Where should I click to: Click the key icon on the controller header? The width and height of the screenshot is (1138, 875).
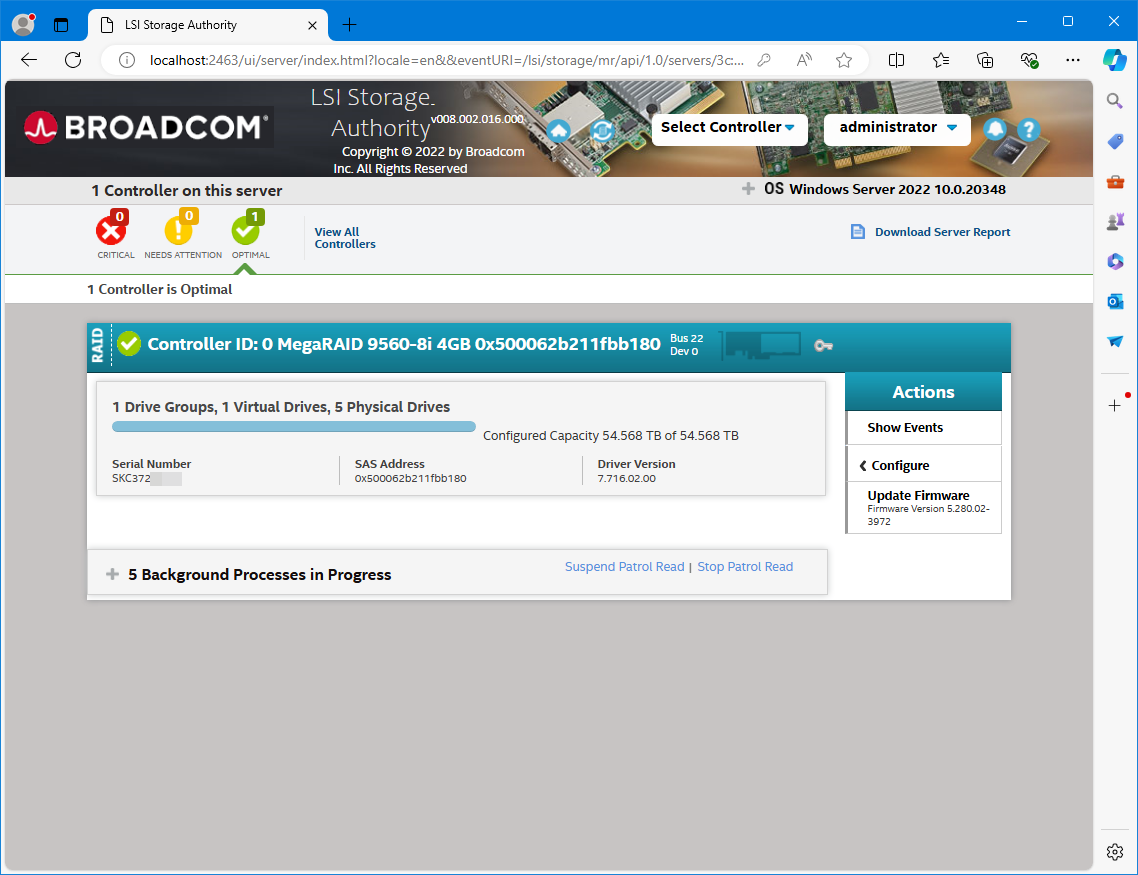(823, 346)
